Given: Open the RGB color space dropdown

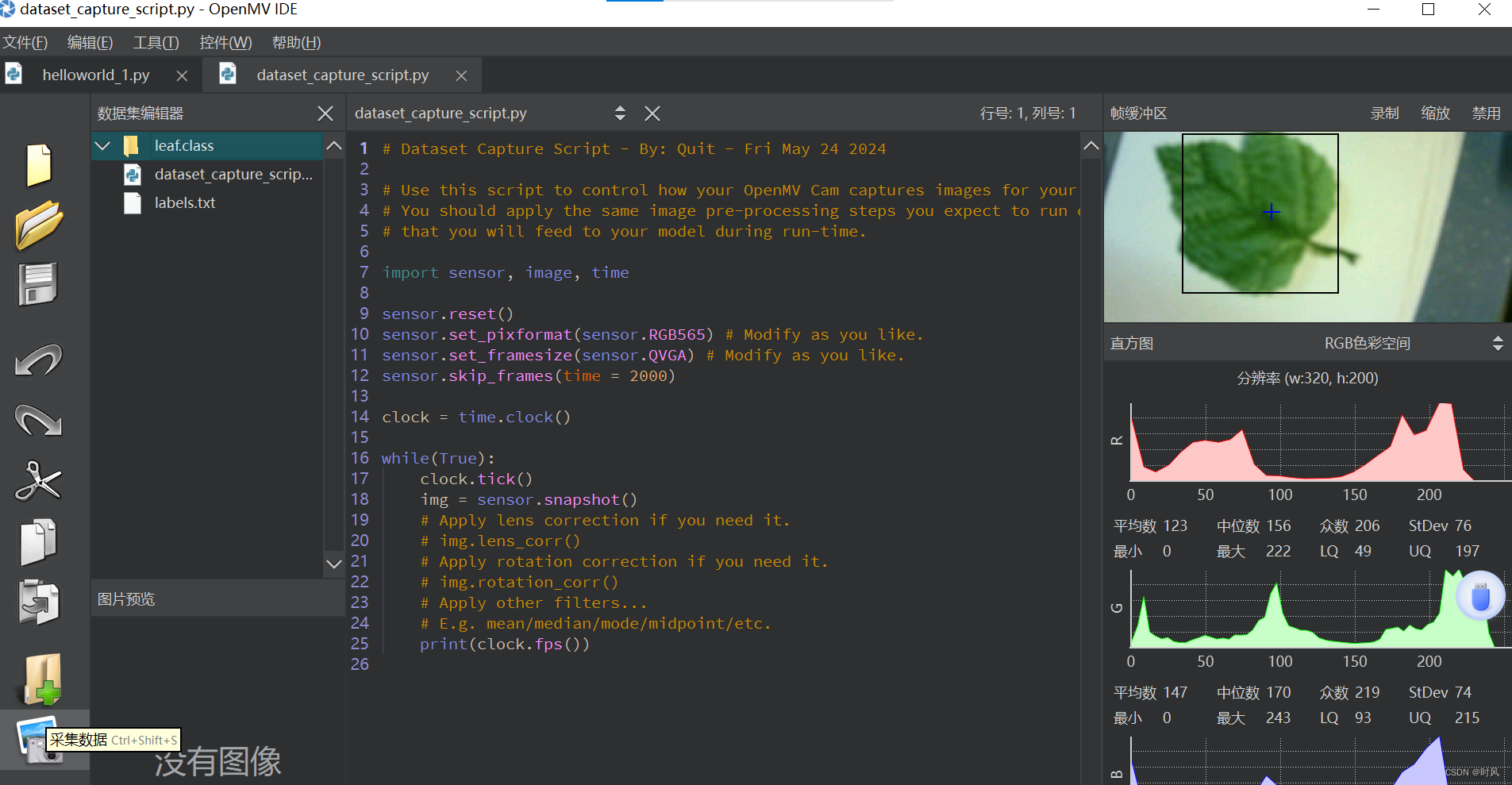Looking at the screenshot, I should coord(1498,343).
